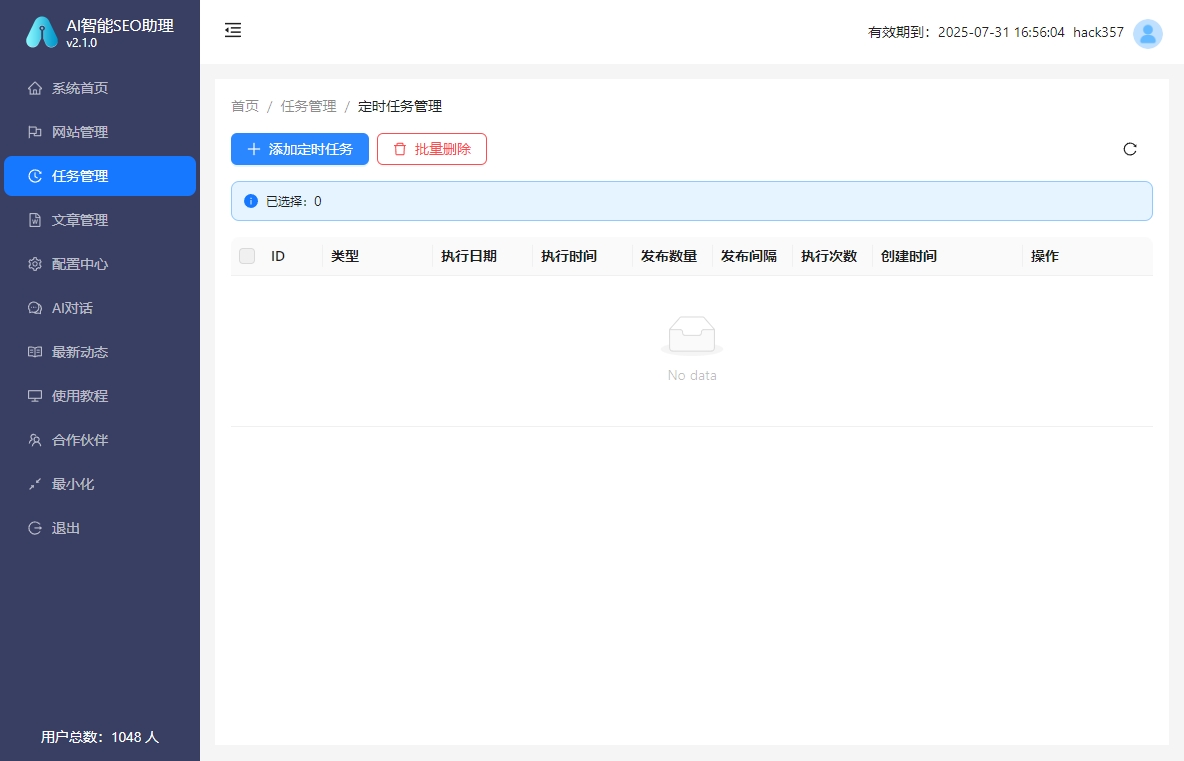Click the No data placeholder text
1184x761 pixels.
pos(692,375)
